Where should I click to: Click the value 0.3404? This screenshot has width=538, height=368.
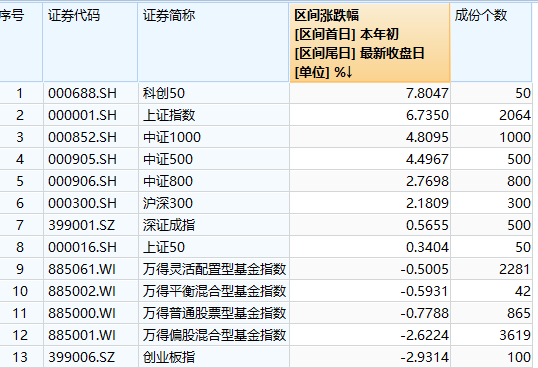click(x=427, y=247)
